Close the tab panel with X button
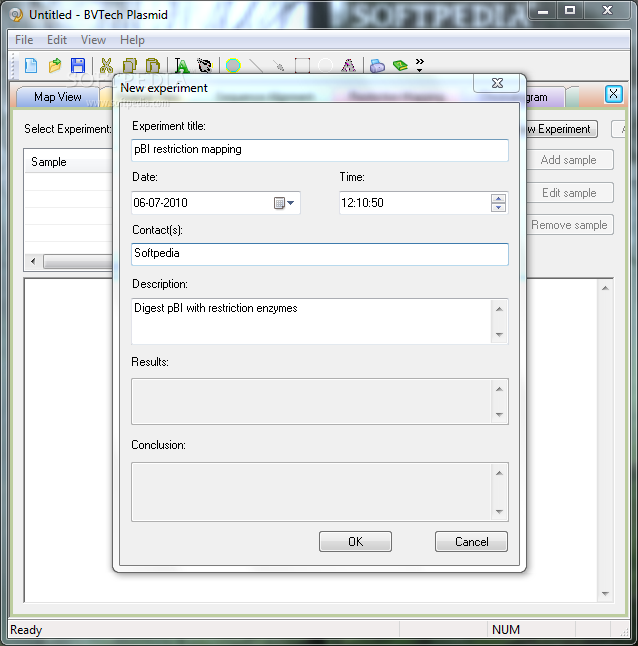The width and height of the screenshot is (638, 646). click(613, 94)
